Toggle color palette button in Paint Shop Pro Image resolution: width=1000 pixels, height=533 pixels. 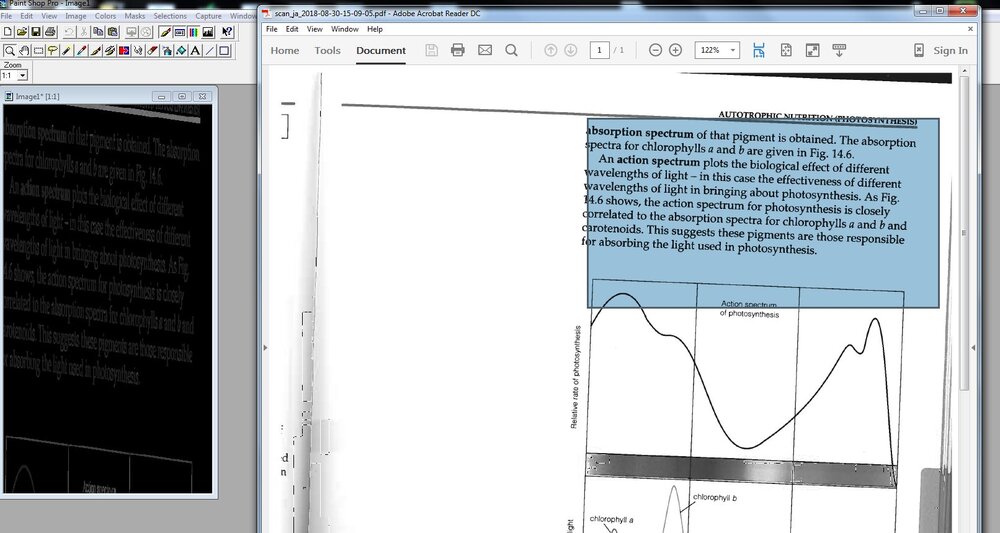pyautogui.click(x=194, y=32)
